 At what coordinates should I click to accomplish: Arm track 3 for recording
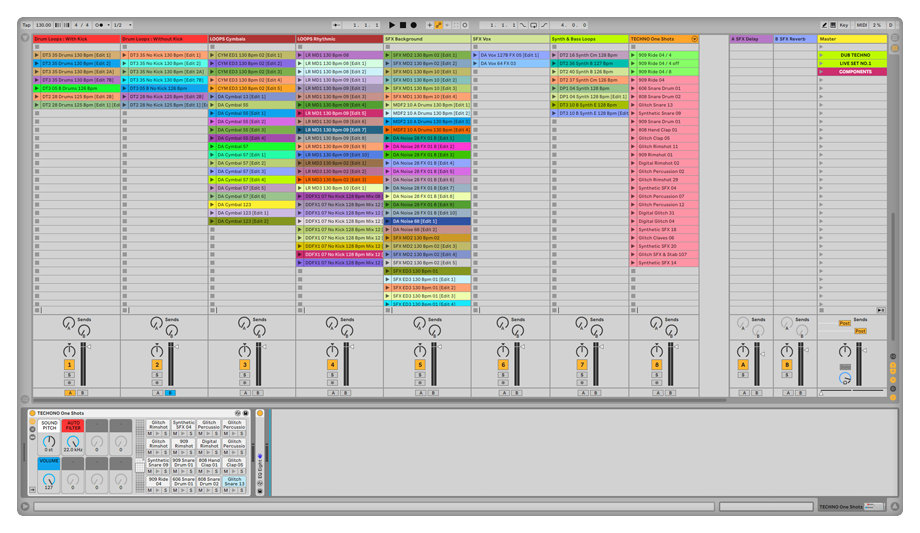coord(245,382)
